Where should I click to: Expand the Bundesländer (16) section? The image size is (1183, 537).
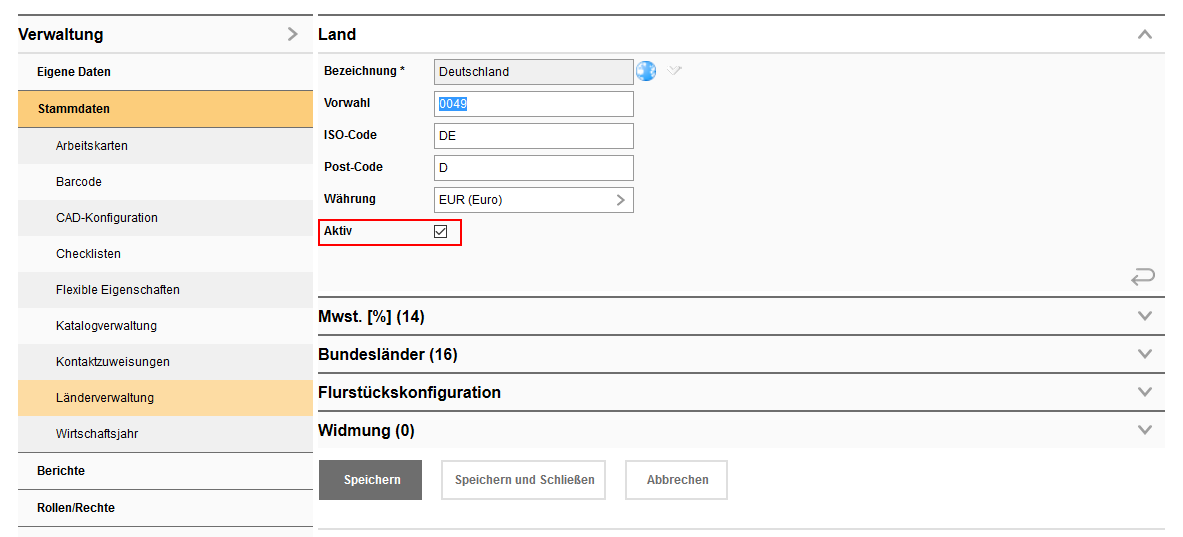pos(1145,354)
